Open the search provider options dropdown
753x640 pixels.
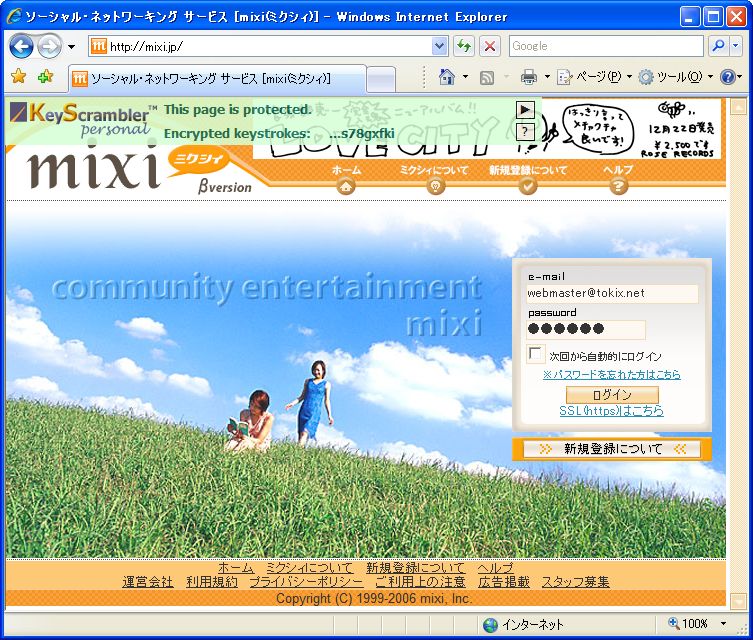736,46
